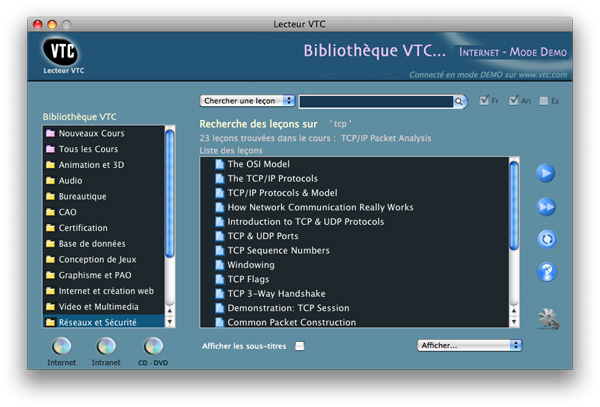
Task: Click into the search text field
Action: pos(376,101)
